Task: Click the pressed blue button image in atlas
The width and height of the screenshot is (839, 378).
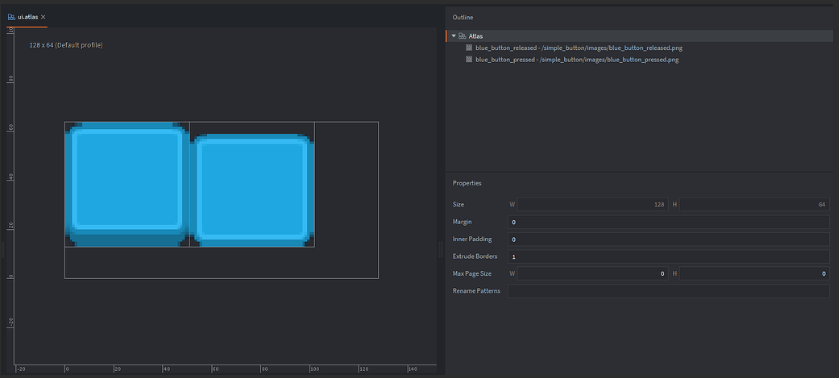Action: click(x=252, y=191)
